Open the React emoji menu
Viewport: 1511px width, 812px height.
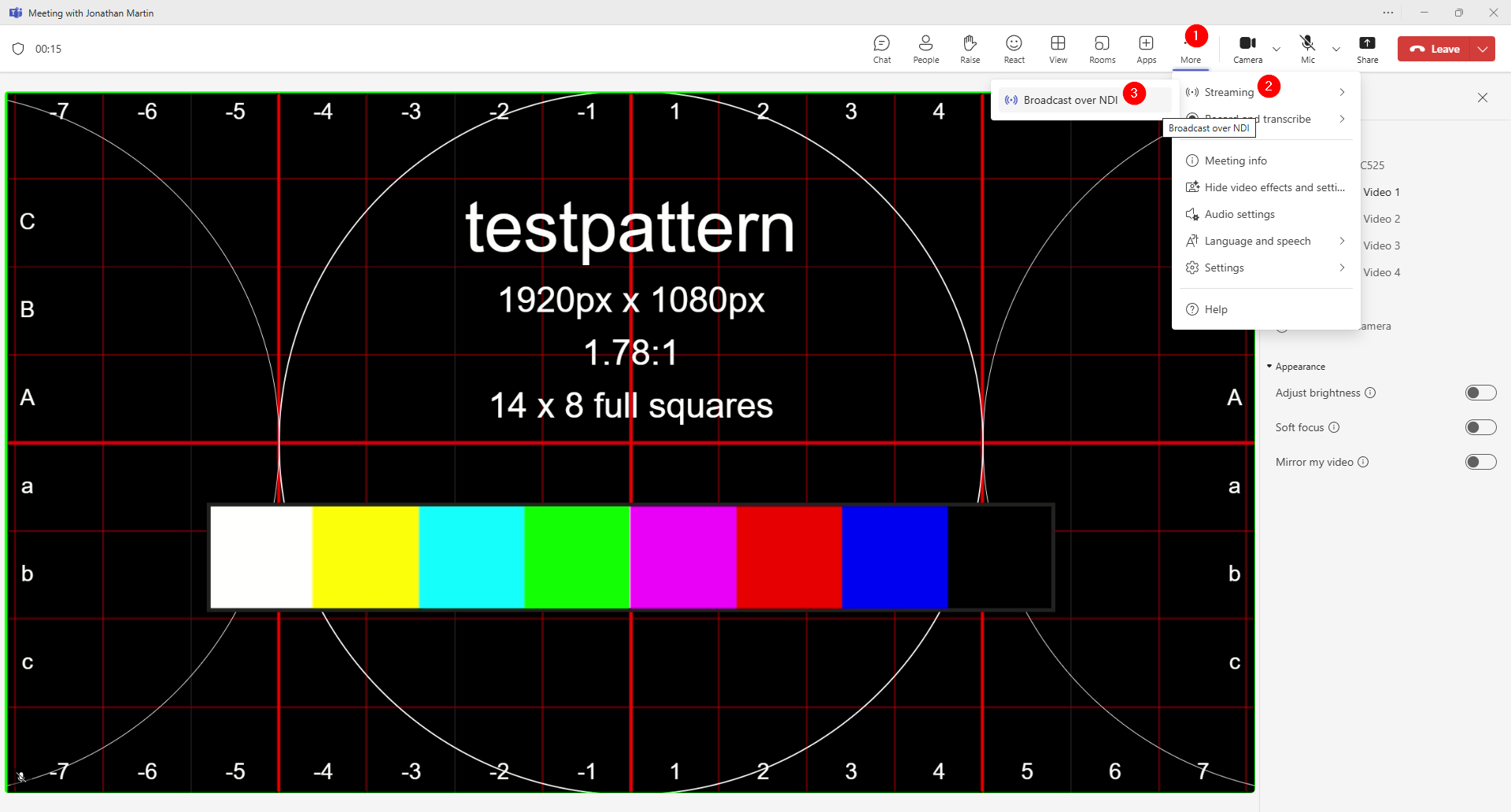pyautogui.click(x=1014, y=49)
